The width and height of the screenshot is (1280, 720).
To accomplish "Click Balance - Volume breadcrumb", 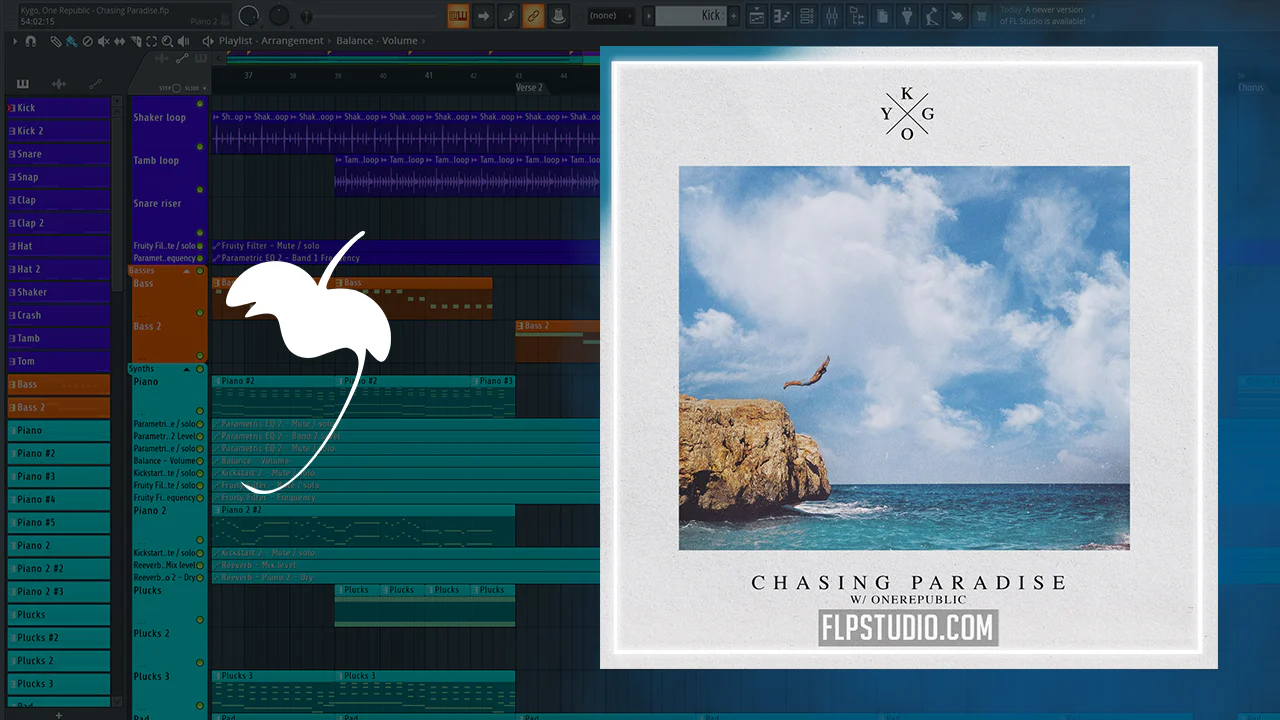I will tap(377, 41).
